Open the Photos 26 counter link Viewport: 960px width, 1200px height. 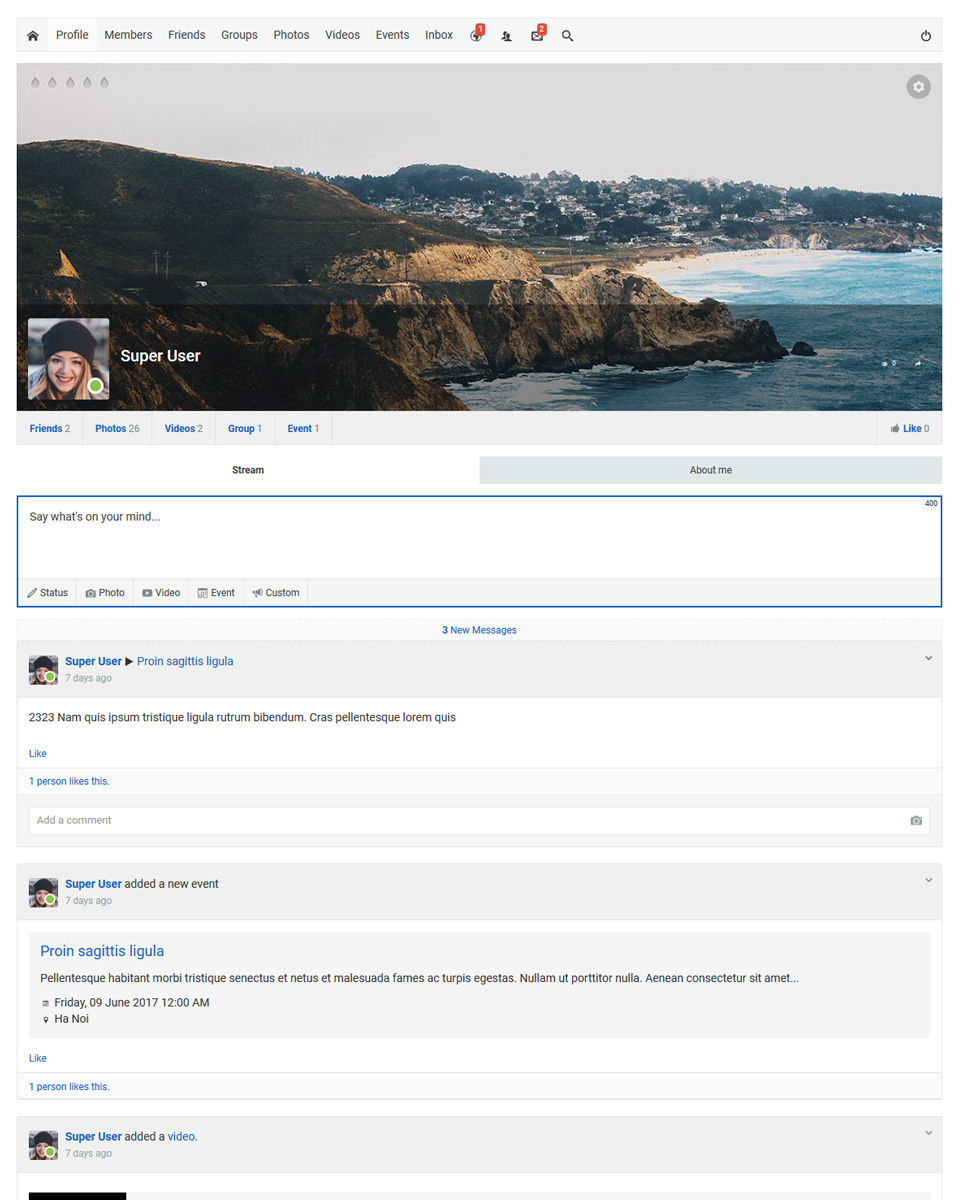point(117,429)
